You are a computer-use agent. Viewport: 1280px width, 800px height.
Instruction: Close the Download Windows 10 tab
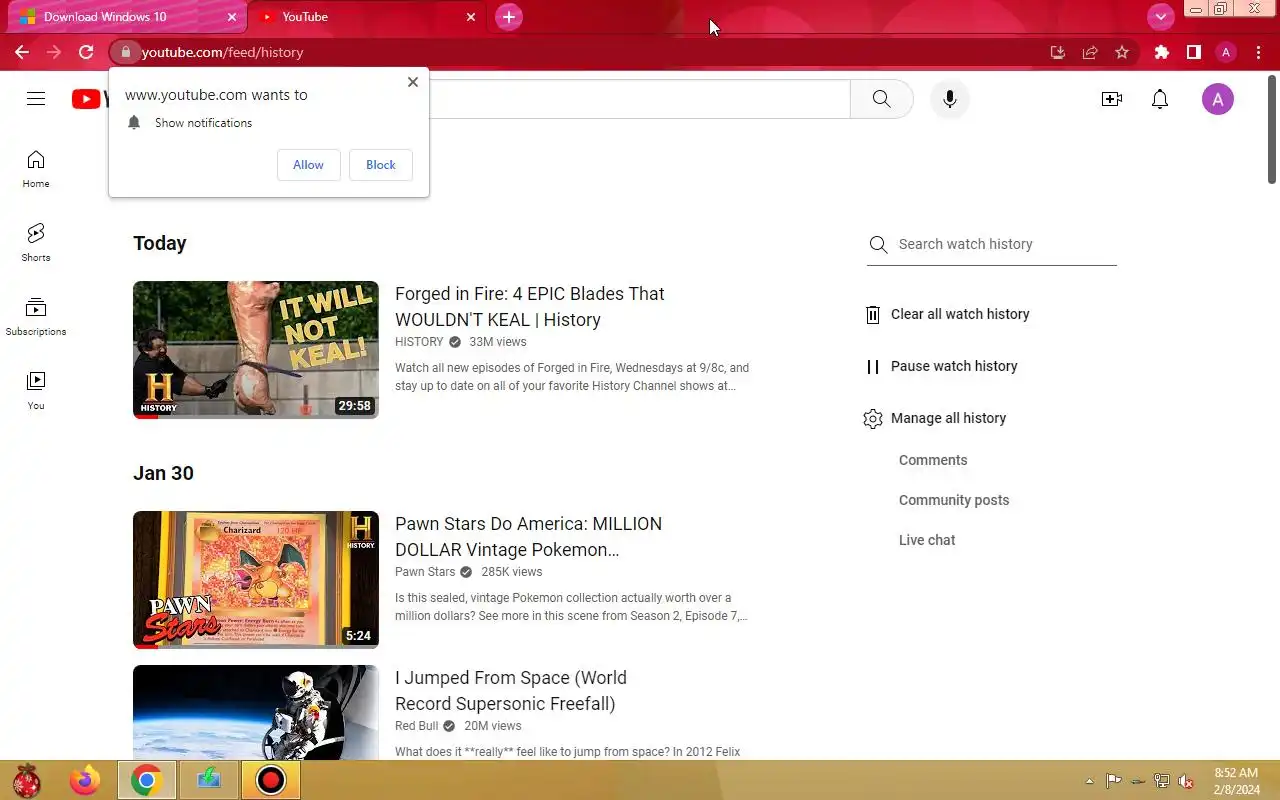click(x=233, y=17)
